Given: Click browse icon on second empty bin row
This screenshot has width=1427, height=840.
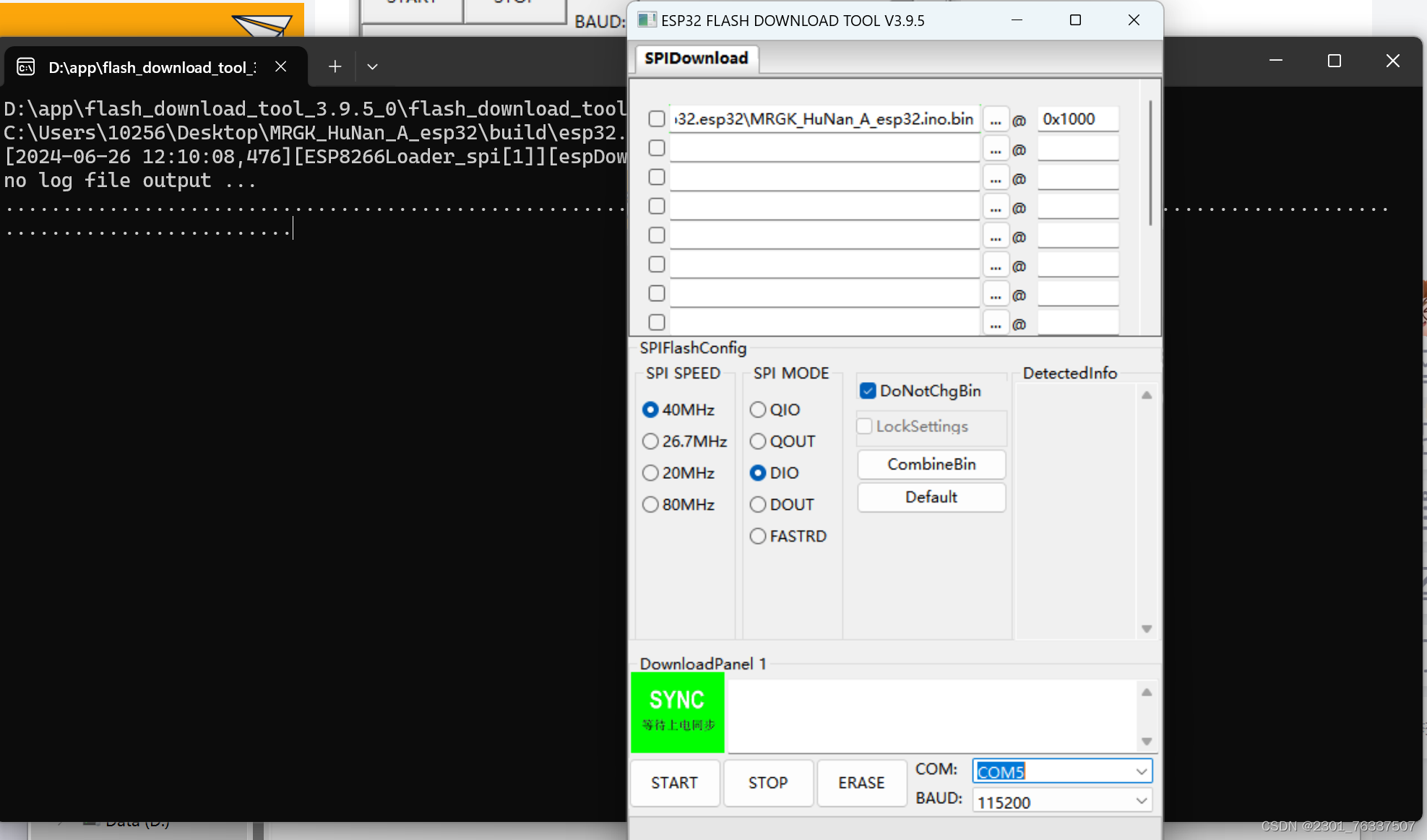Looking at the screenshot, I should click(x=995, y=148).
